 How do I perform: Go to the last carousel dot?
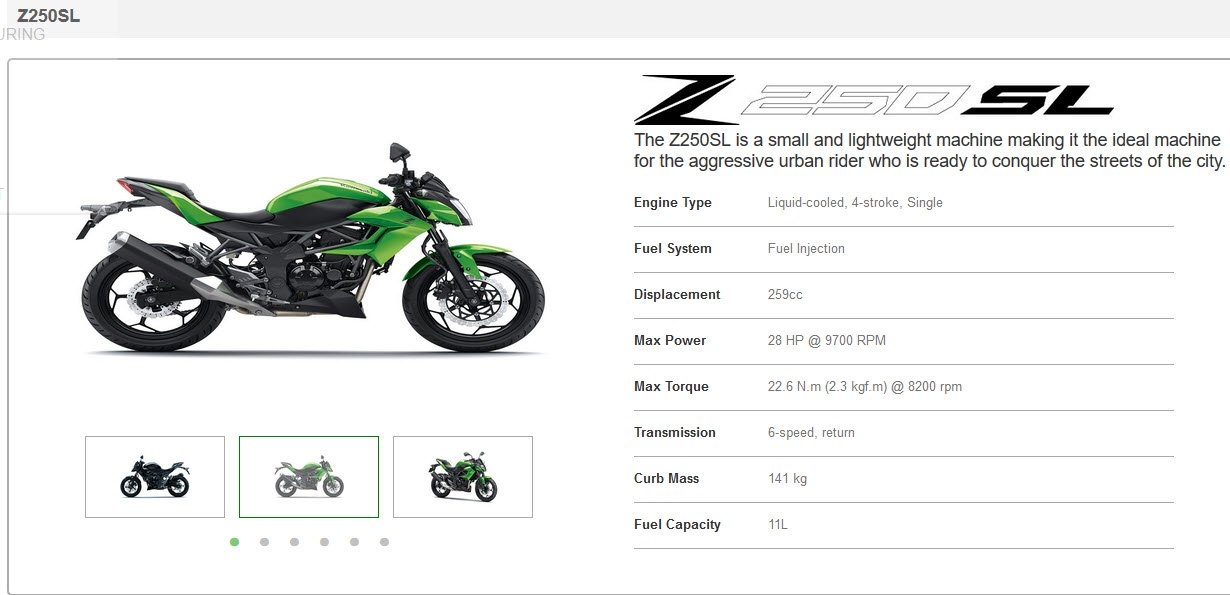tap(385, 542)
